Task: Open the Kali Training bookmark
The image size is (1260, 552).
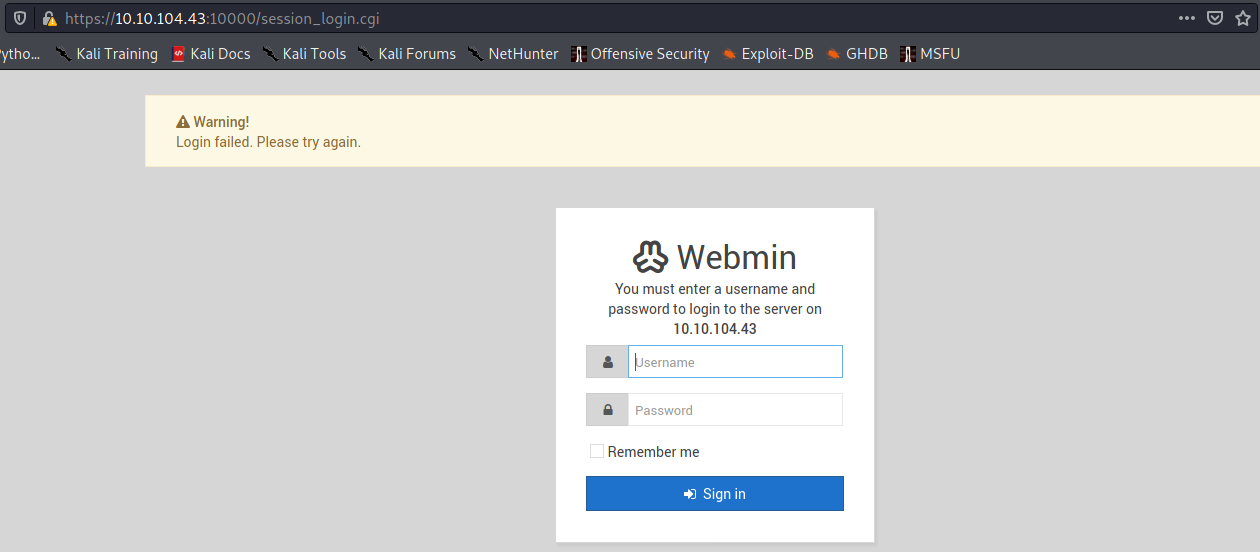Action: [x=106, y=54]
